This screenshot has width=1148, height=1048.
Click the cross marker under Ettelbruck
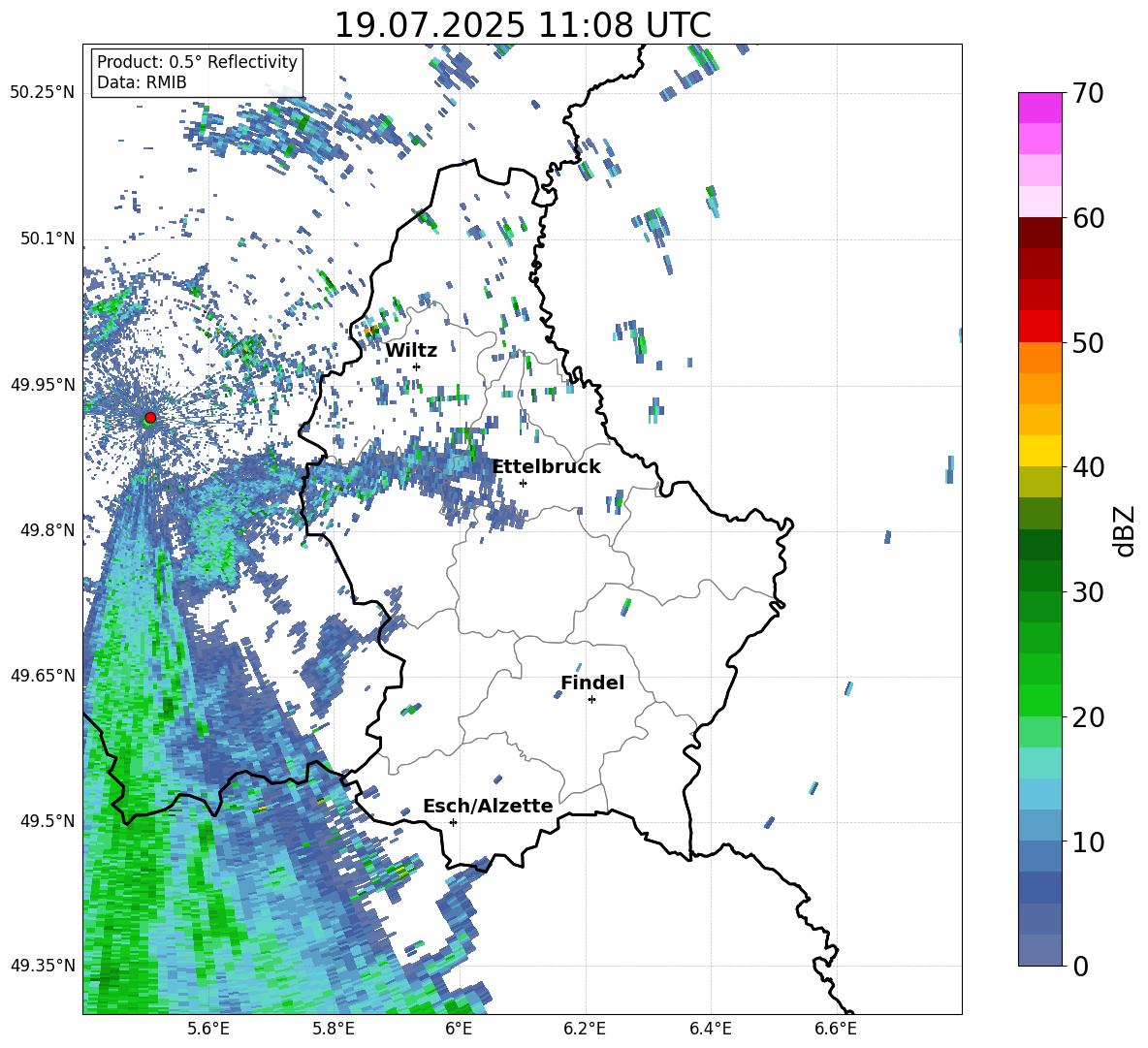[523, 483]
